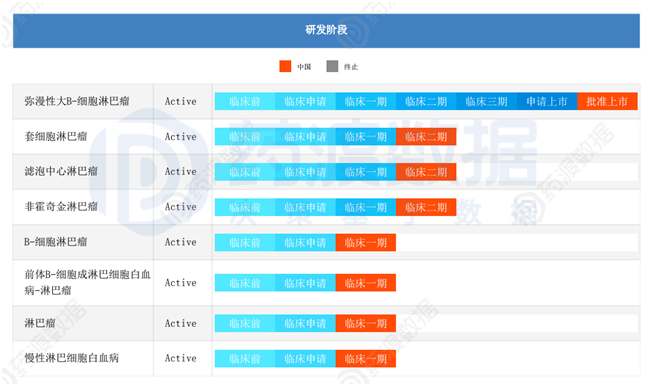Click Active status for 滤泡中心淋巴瘤
Screen dimensions: 653x386
tap(181, 172)
